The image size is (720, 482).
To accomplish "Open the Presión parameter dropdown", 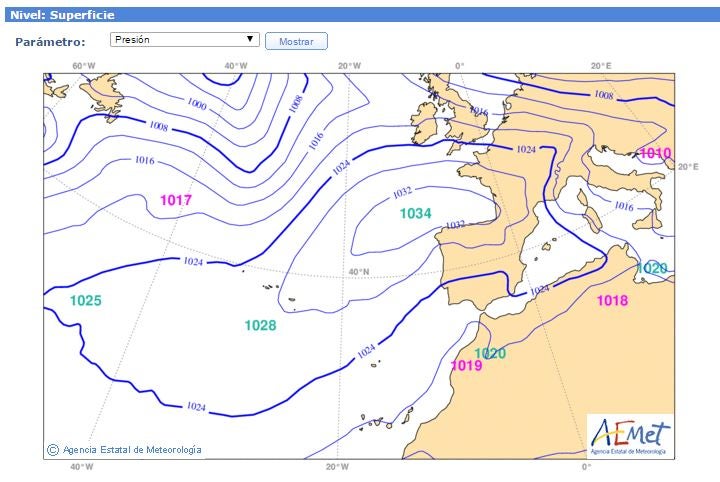I will click(184, 40).
